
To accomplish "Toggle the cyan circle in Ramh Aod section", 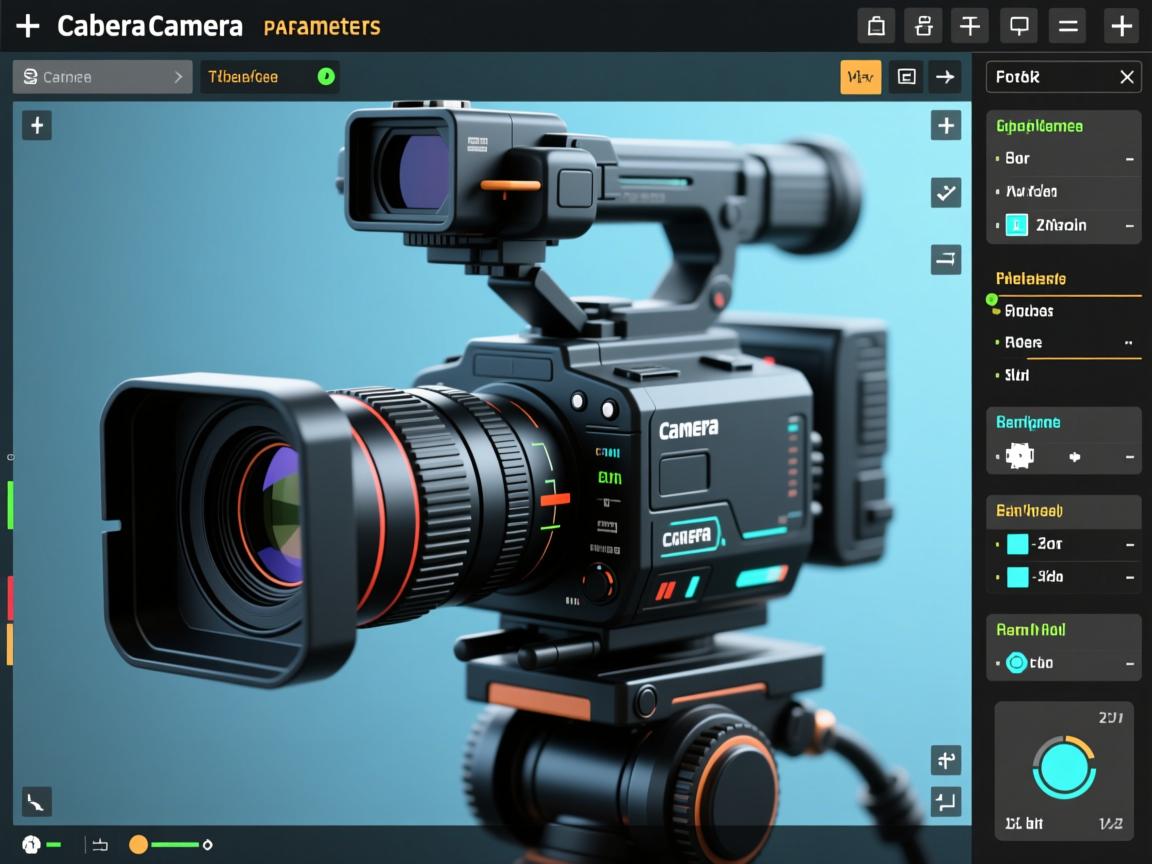I will coord(1016,662).
